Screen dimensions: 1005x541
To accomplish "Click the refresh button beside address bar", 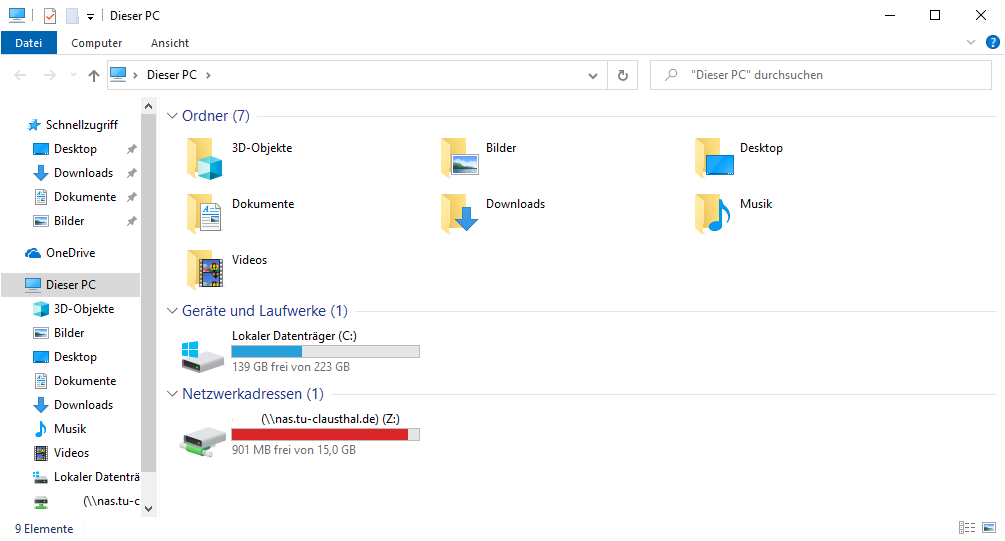I will point(623,75).
